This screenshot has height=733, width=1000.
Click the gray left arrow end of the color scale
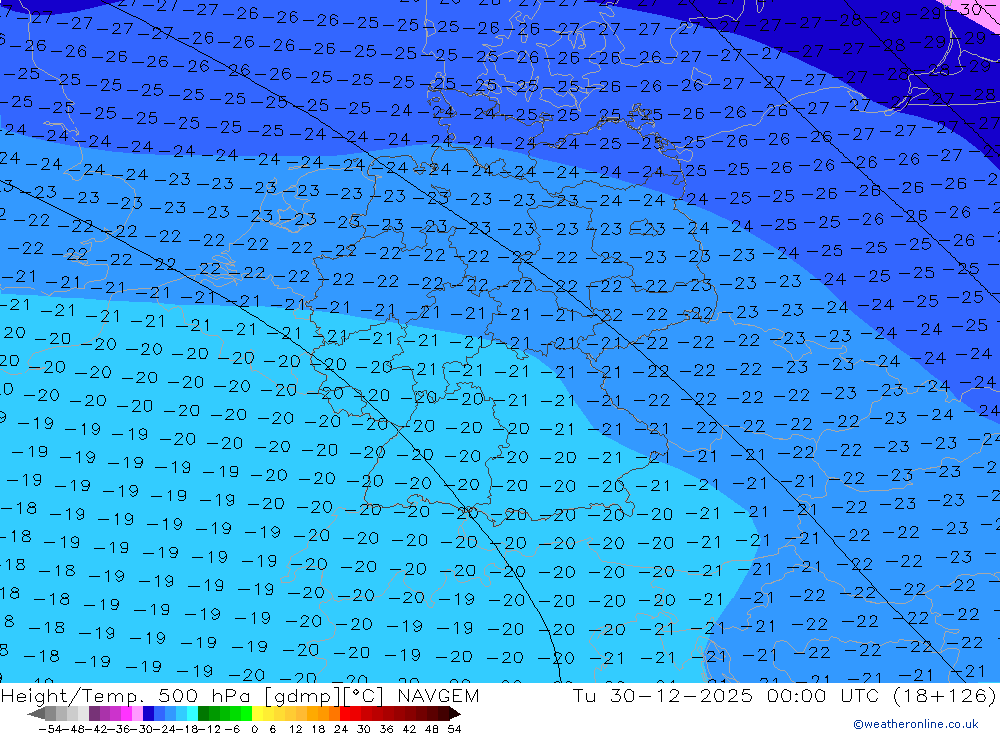point(36,713)
